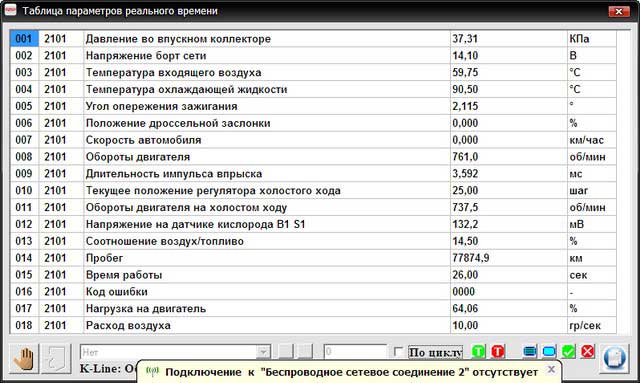Click the hand stop button
This screenshot has height=383, width=640.
24,359
